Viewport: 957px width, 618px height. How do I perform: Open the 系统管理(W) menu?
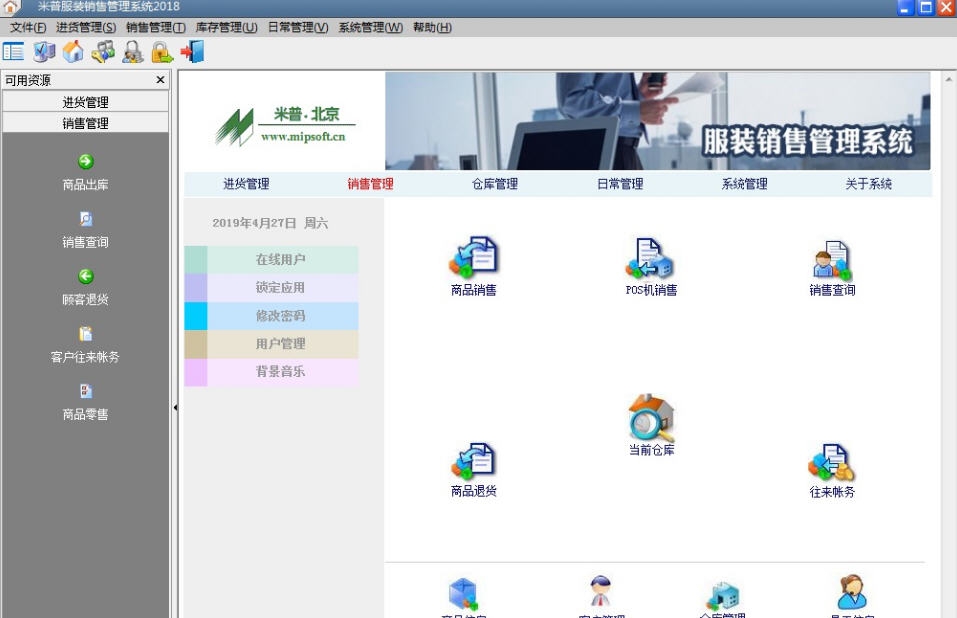coord(369,27)
